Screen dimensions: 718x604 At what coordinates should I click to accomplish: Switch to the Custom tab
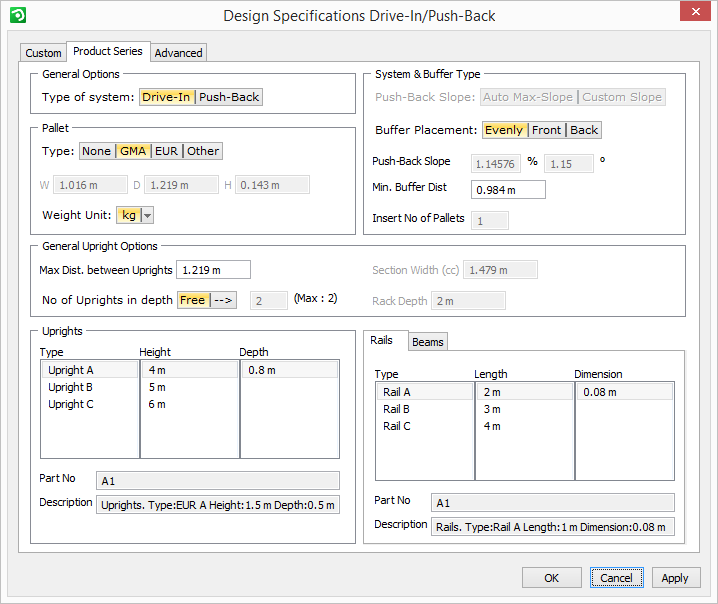point(43,53)
